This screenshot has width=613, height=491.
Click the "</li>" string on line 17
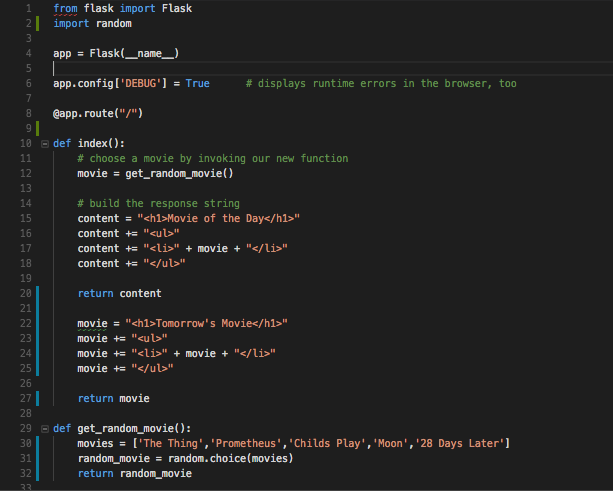click(x=267, y=248)
